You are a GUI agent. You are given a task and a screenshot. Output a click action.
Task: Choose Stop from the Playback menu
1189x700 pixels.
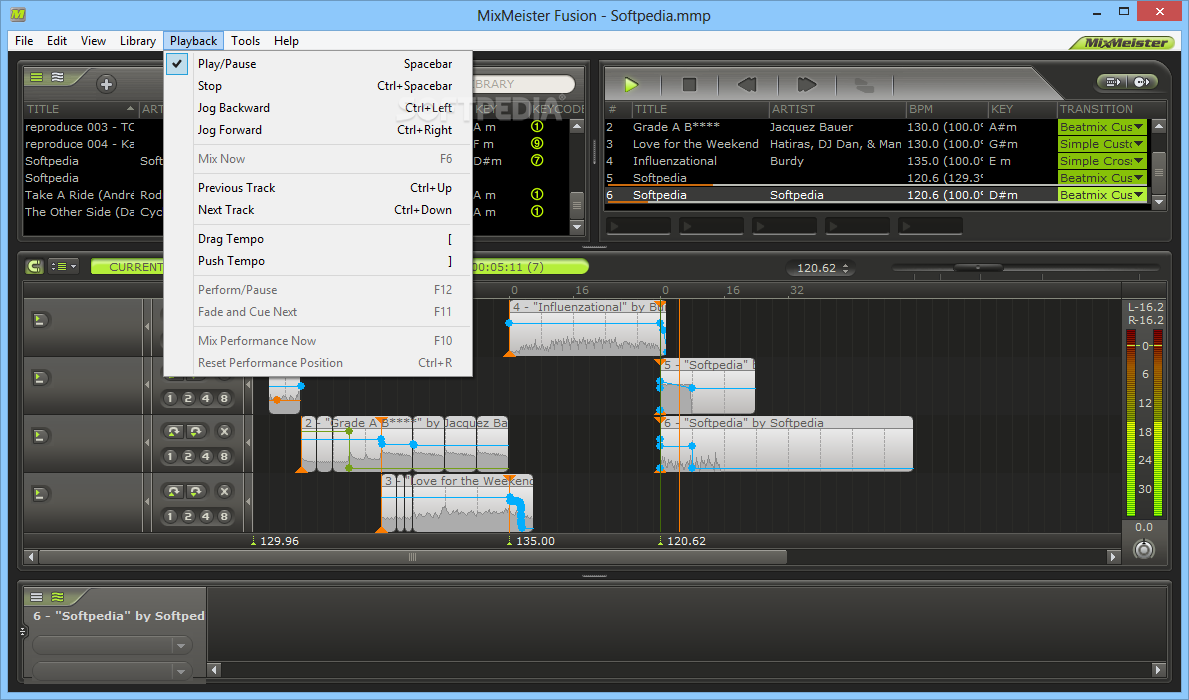[318, 86]
